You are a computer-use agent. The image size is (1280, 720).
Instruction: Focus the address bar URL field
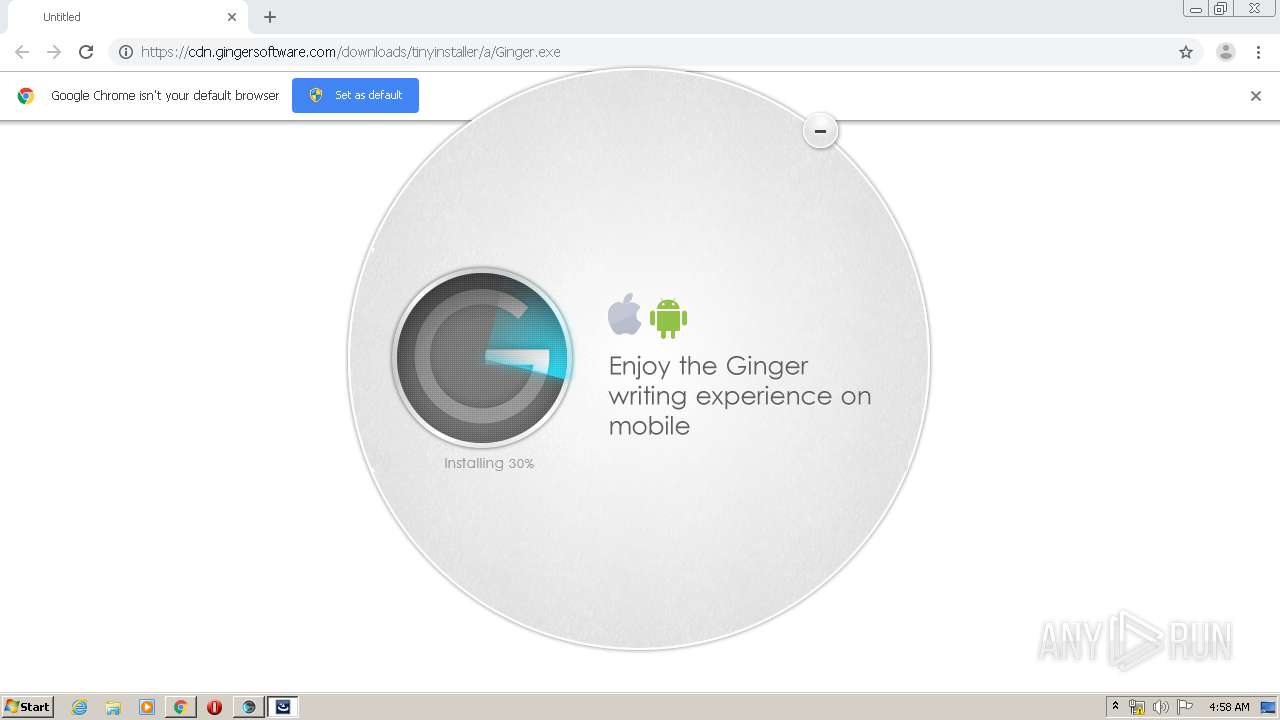pos(655,52)
